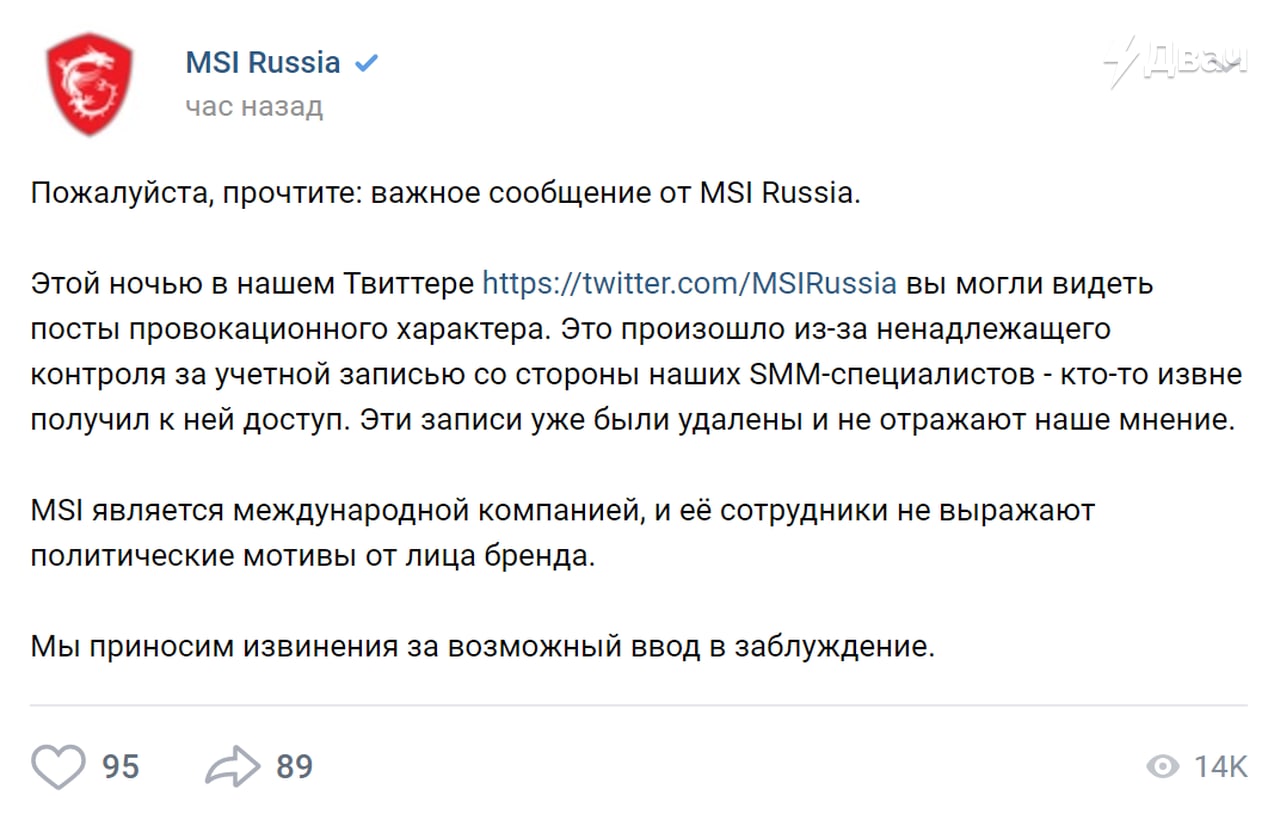The height and width of the screenshot is (814, 1280).
Task: Open the twitter.com/MSIRussia link
Action: tap(689, 283)
